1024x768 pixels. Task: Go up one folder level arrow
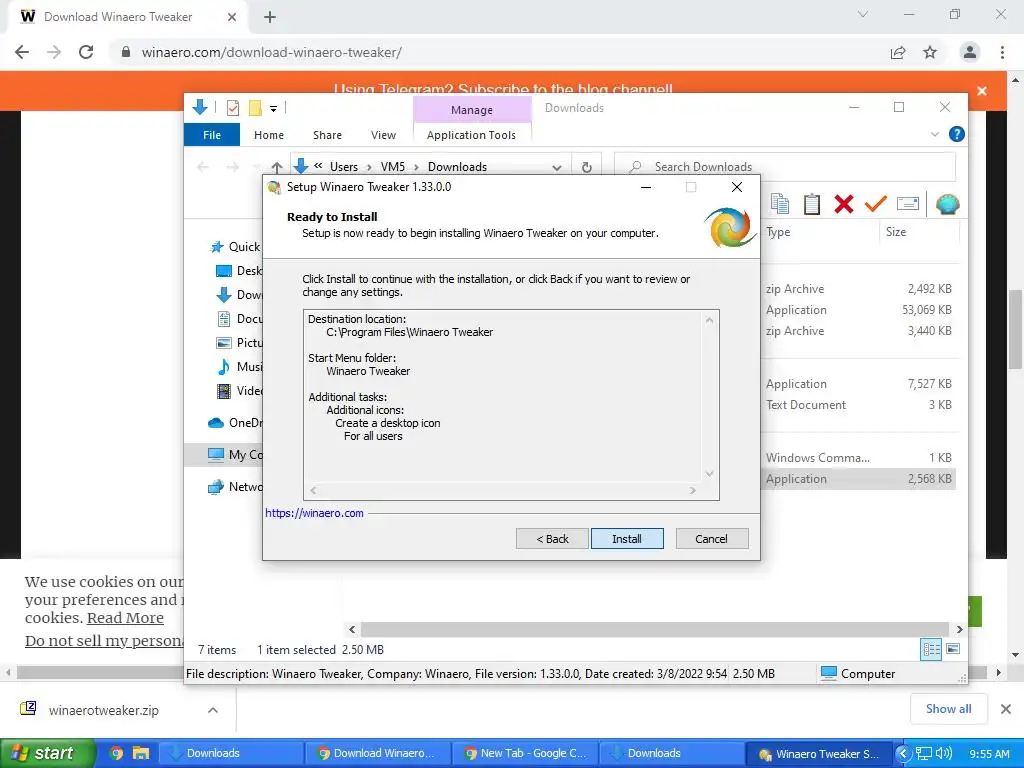click(x=277, y=167)
